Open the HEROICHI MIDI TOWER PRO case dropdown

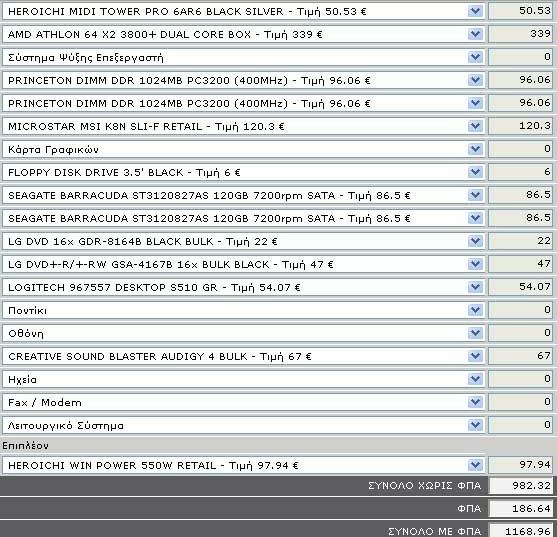pos(243,11)
